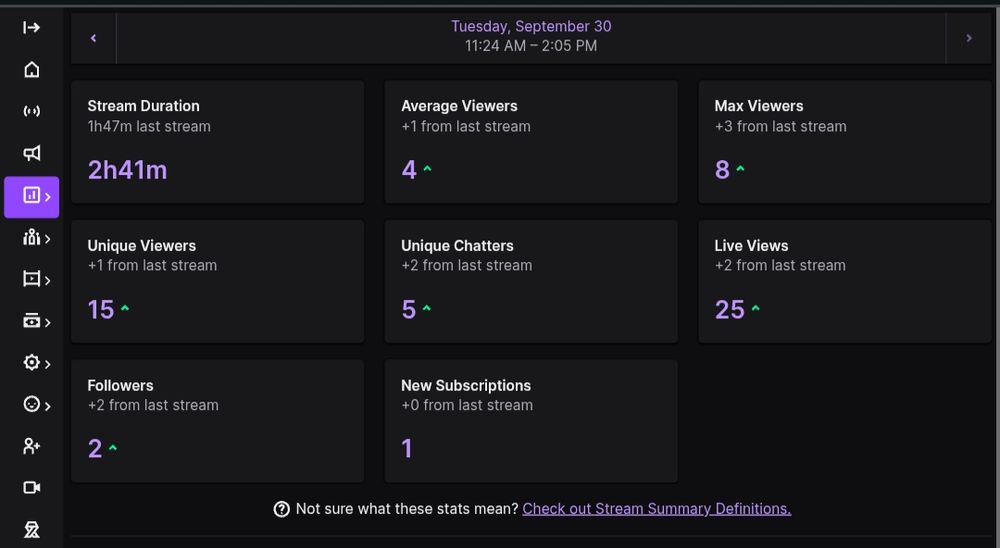The image size is (1000, 548).
Task: Expand the Analytics section chevron
Action: click(47, 197)
